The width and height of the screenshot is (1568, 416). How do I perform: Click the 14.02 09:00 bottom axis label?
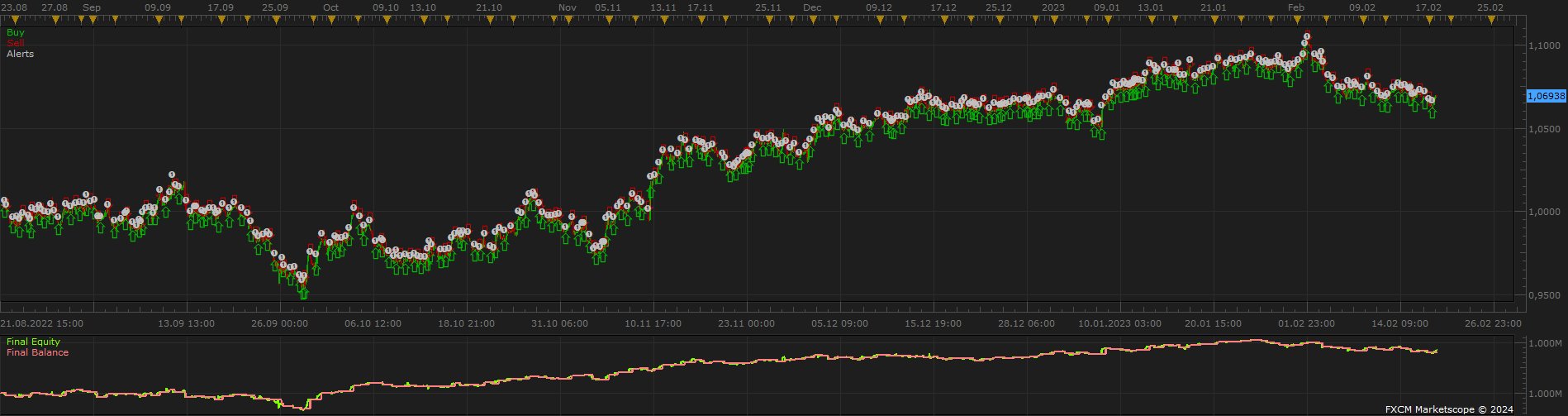(1400, 323)
